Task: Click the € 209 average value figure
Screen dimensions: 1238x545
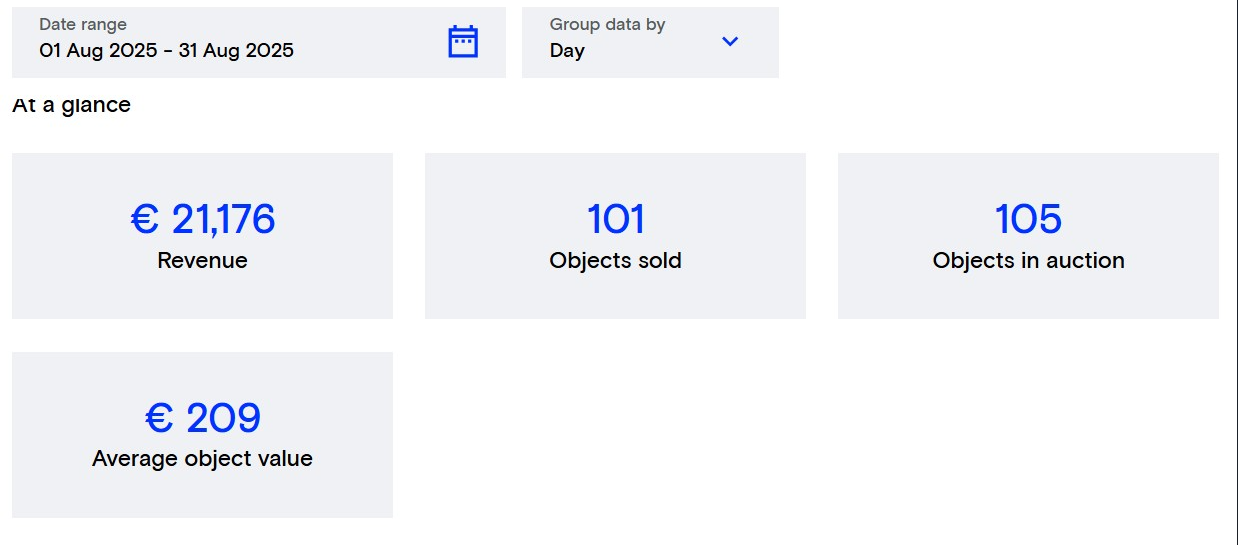Action: point(202,418)
